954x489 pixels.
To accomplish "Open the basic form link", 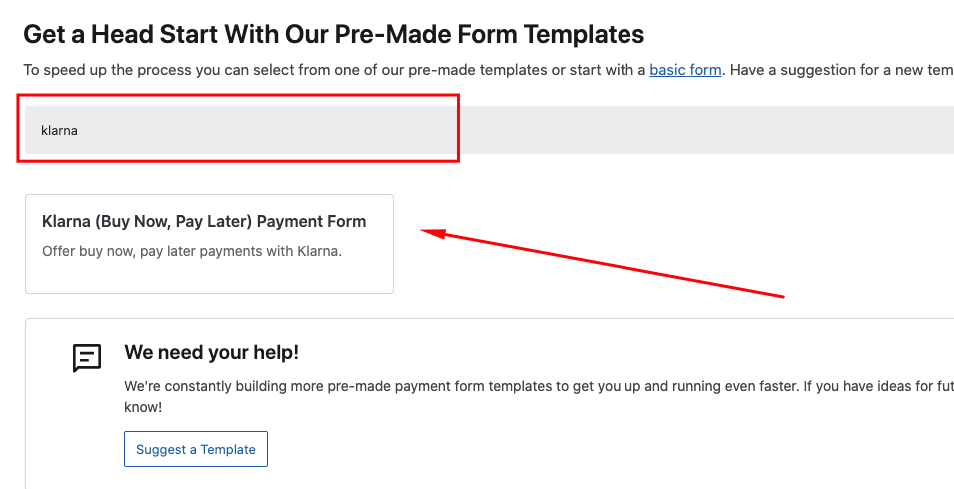I will coord(685,70).
